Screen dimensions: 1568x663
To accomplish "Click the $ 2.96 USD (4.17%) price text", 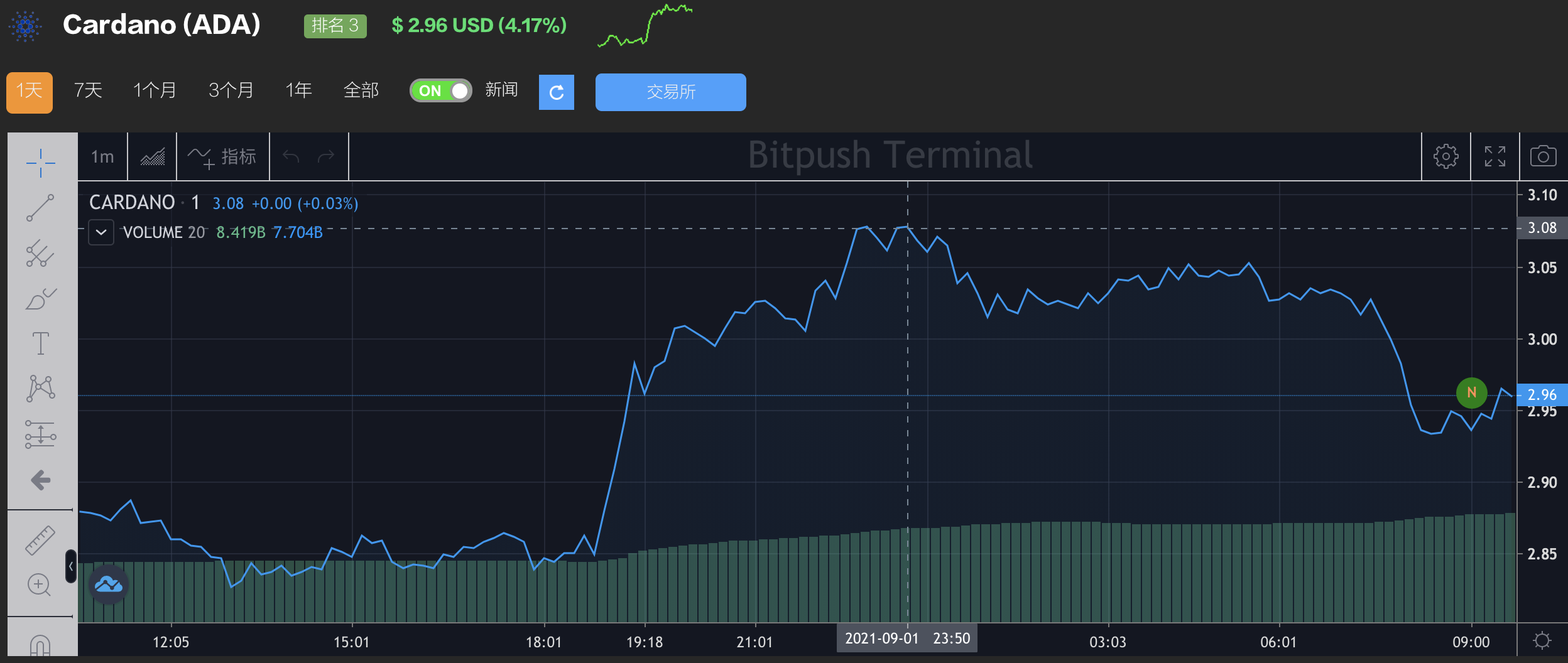I will point(479,26).
